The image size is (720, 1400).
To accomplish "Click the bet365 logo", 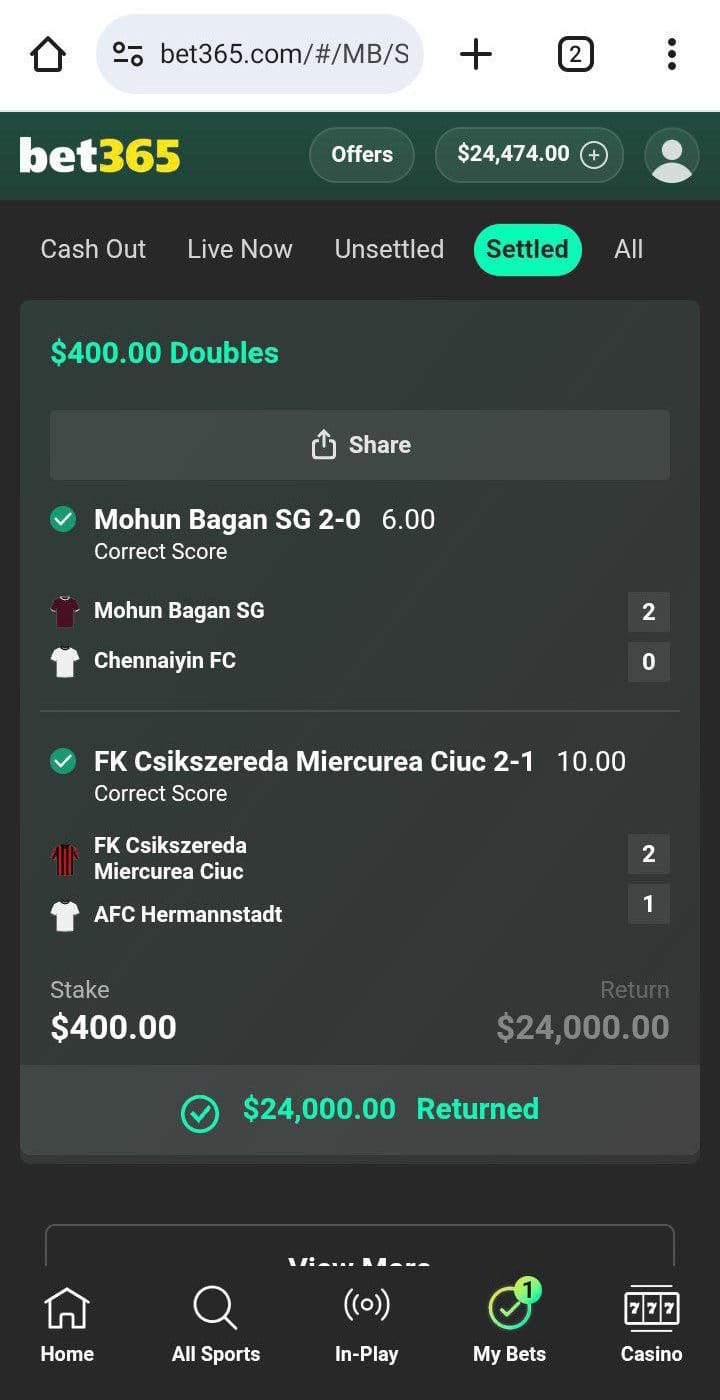I will pyautogui.click(x=100, y=156).
